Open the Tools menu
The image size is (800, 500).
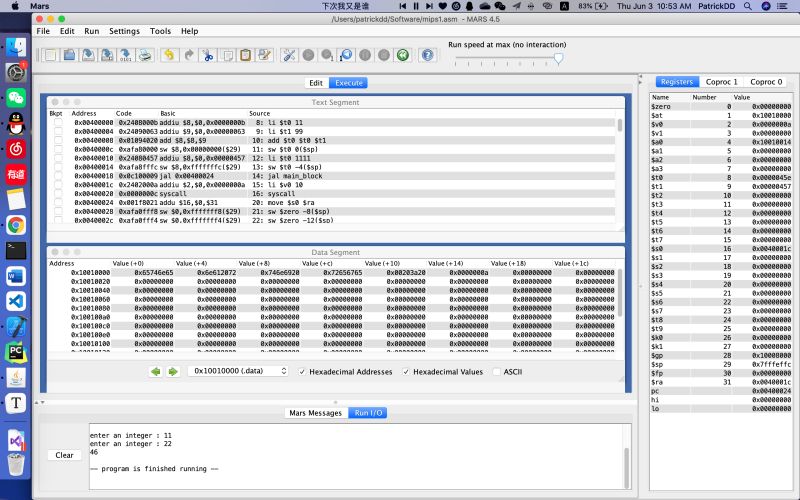(x=160, y=31)
